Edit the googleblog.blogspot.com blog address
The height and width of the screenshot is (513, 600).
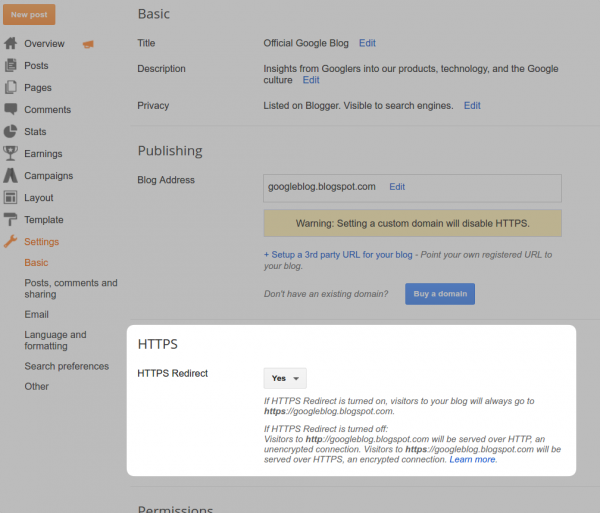coord(397,187)
